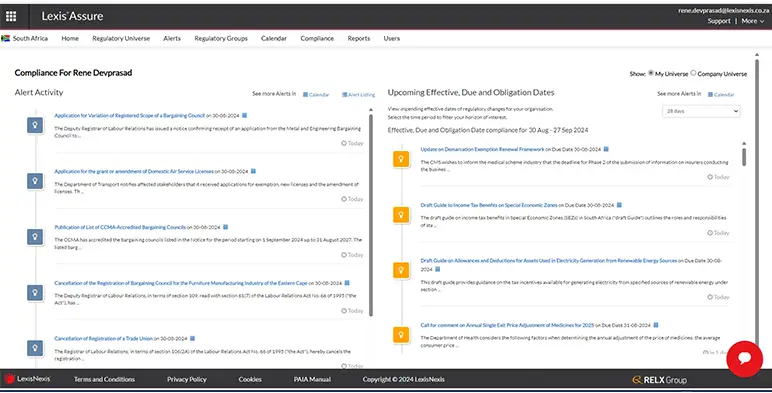Go to the Alerts menu item
The height and width of the screenshot is (393, 772).
(x=172, y=38)
